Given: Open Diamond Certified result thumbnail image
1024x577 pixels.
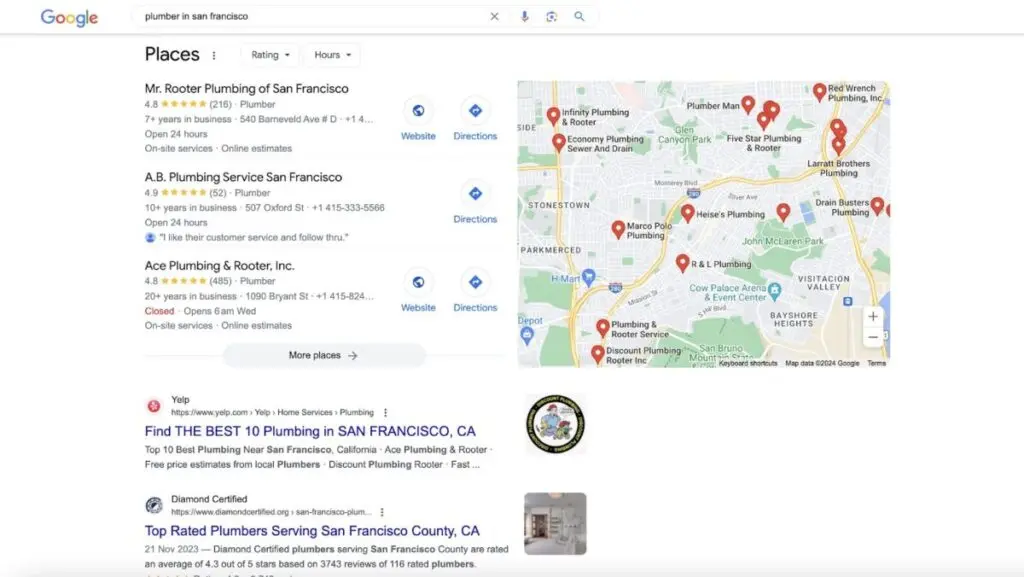Looking at the screenshot, I should [x=555, y=523].
